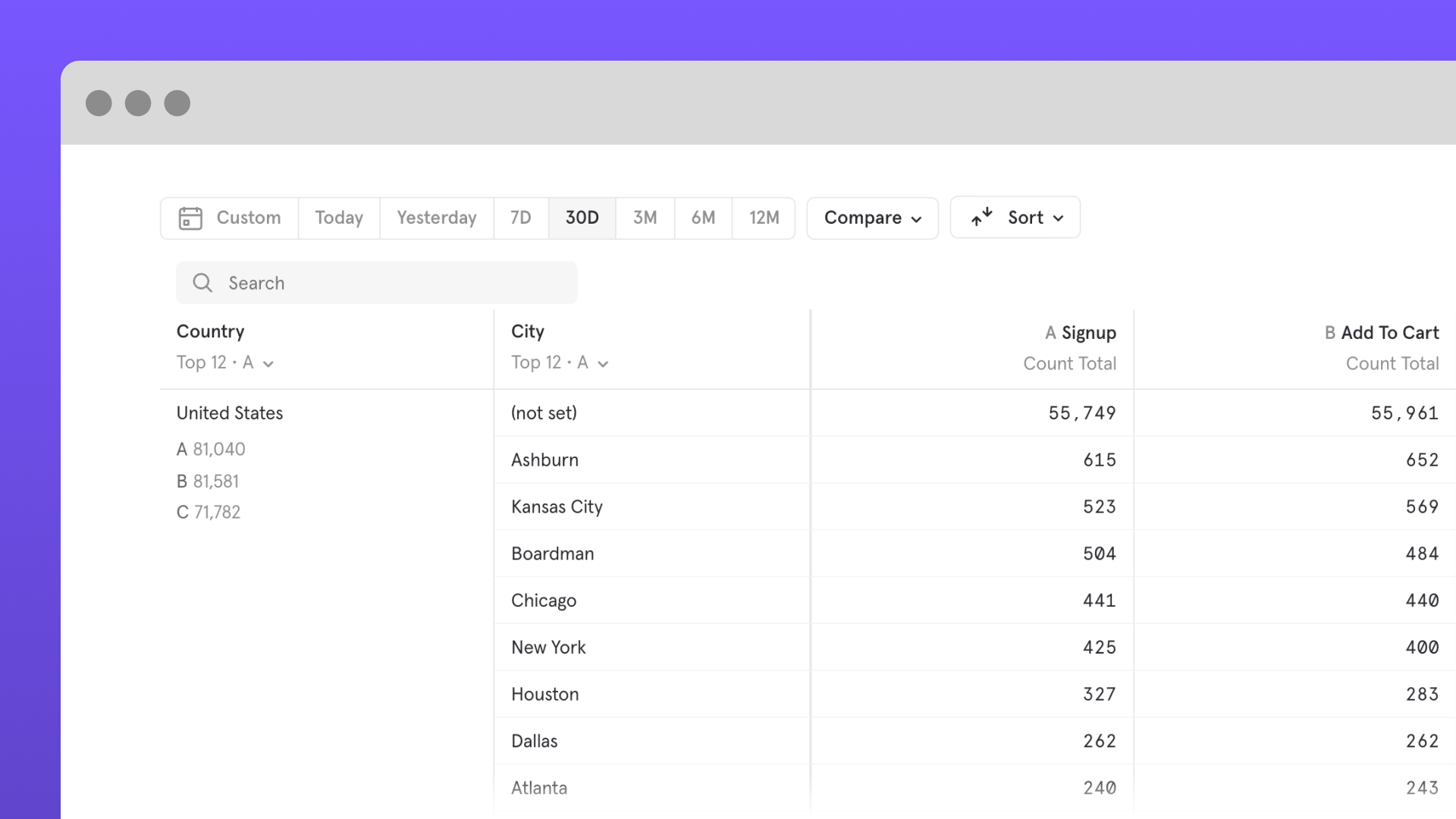Select the United States country row
Image resolution: width=1456 pixels, height=819 pixels.
click(x=229, y=413)
